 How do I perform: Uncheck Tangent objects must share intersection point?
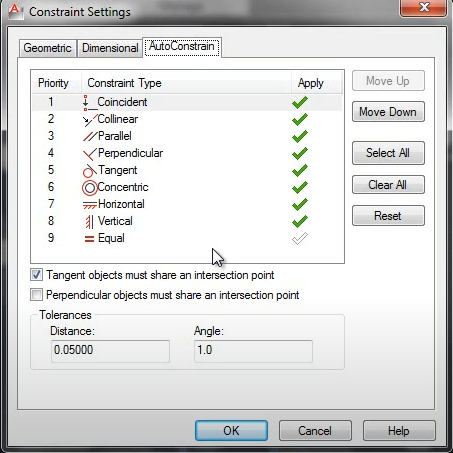(x=36, y=275)
